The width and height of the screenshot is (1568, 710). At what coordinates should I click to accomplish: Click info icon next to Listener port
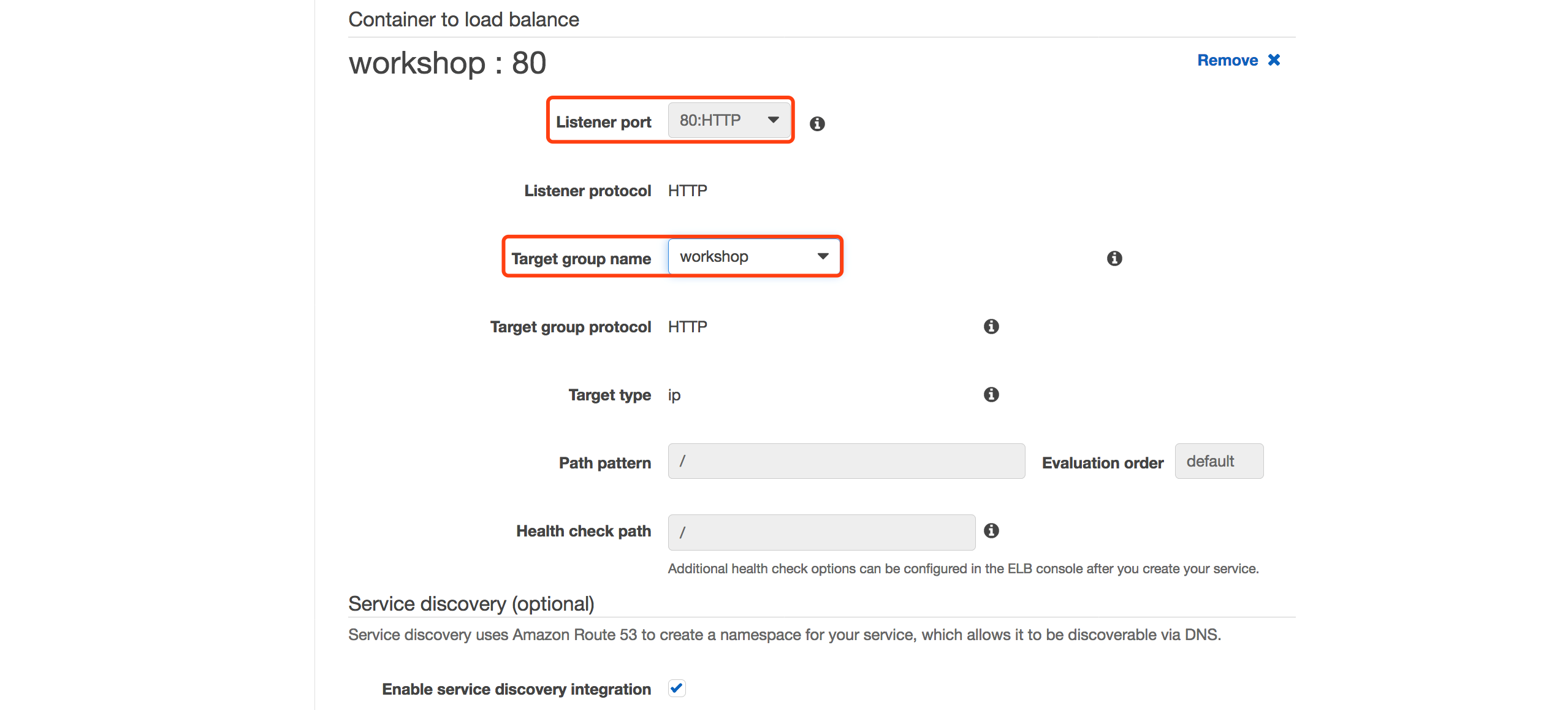pyautogui.click(x=817, y=124)
